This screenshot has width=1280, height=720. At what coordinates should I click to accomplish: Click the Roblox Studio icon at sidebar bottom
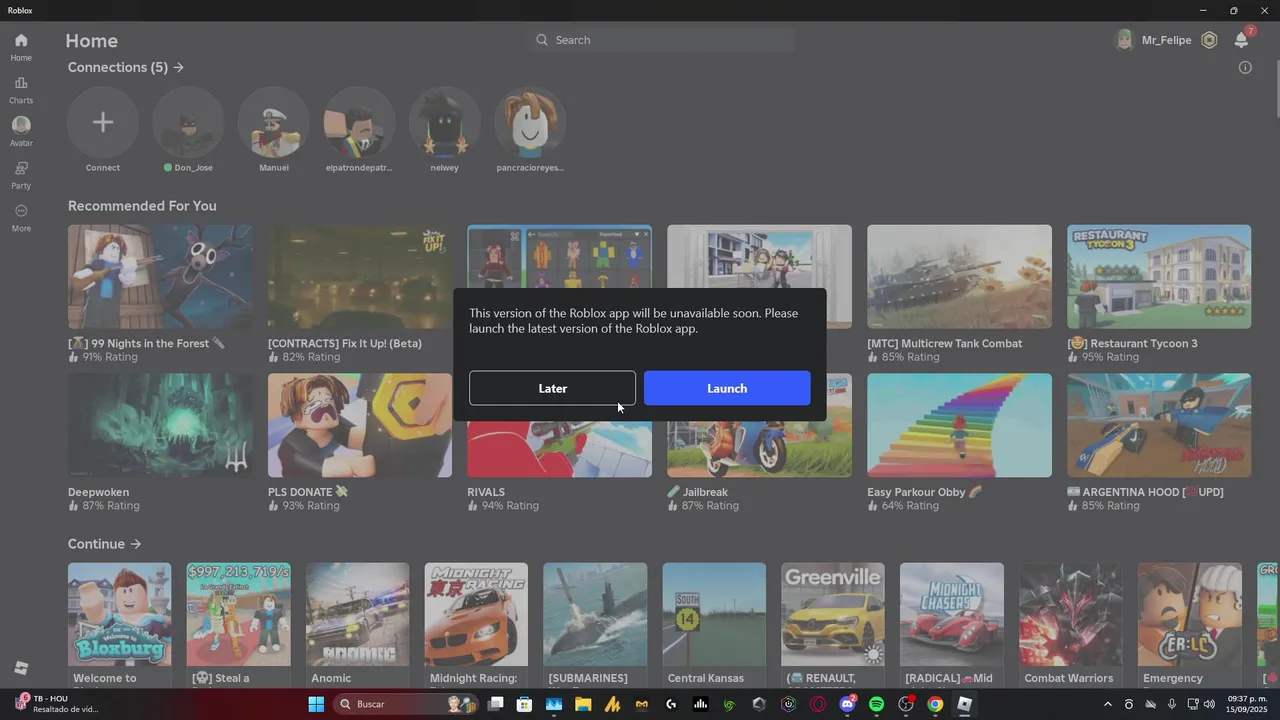pyautogui.click(x=21, y=668)
